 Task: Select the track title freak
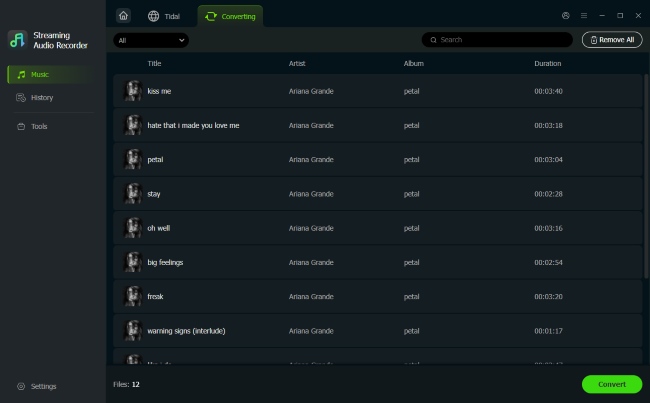click(155, 296)
